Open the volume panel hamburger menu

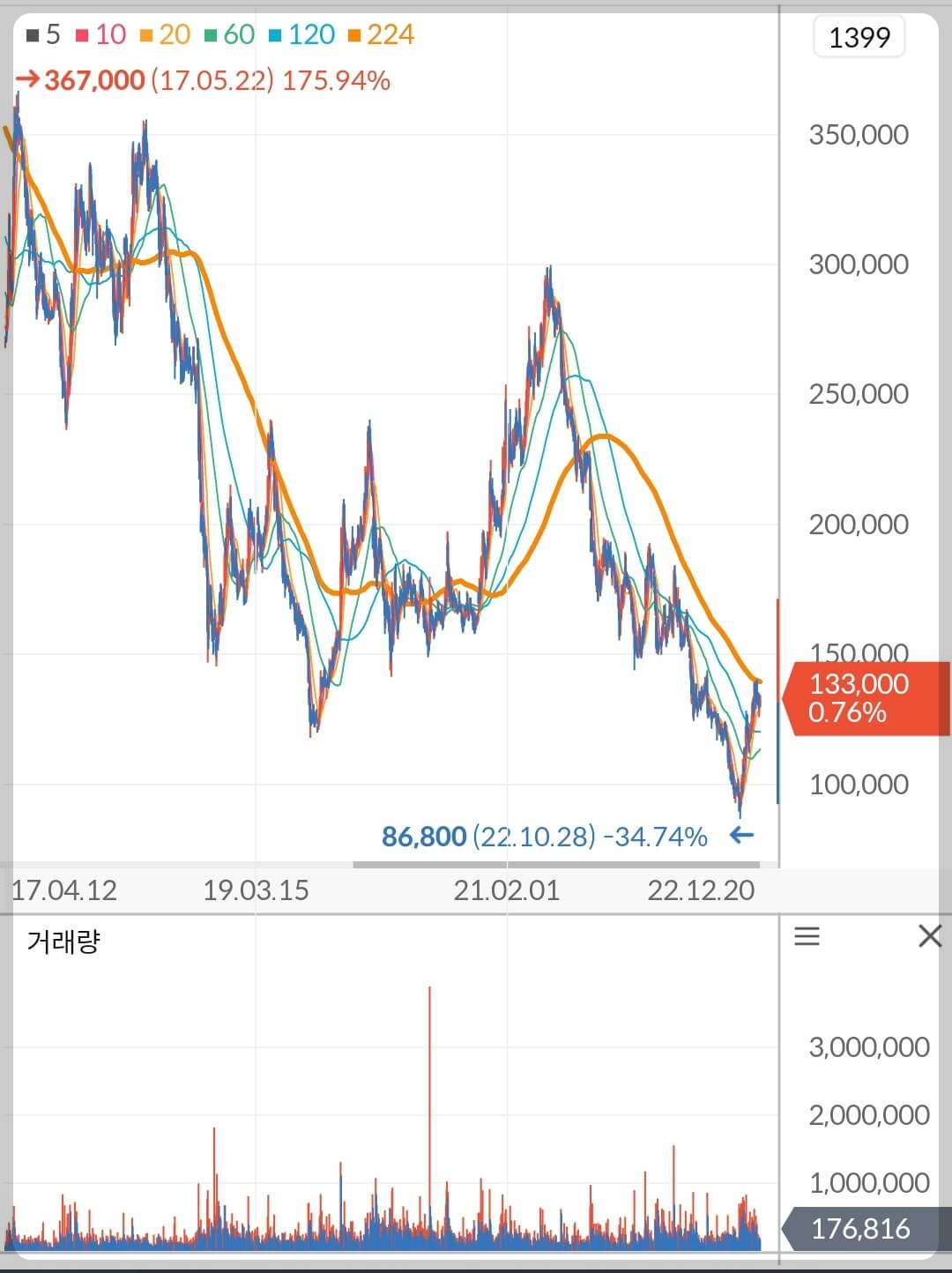coord(807,936)
